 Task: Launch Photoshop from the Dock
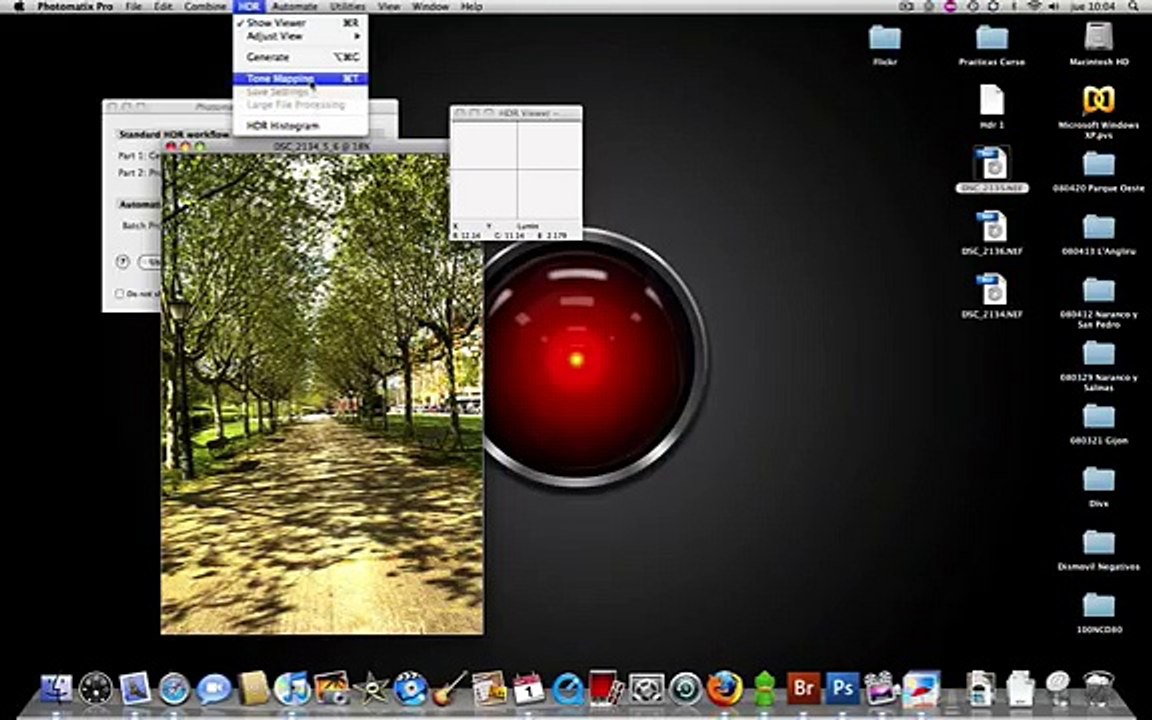843,689
